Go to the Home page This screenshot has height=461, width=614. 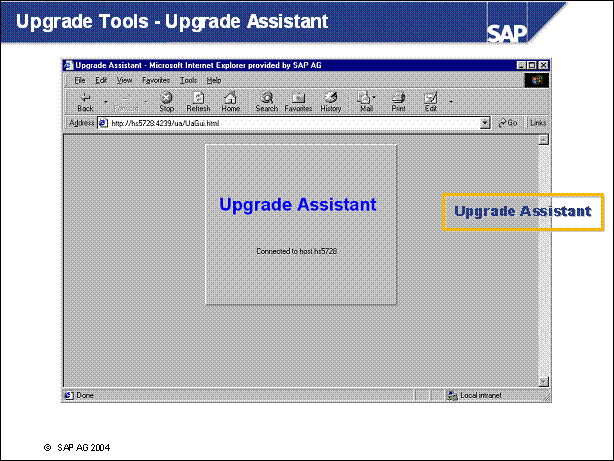click(230, 101)
